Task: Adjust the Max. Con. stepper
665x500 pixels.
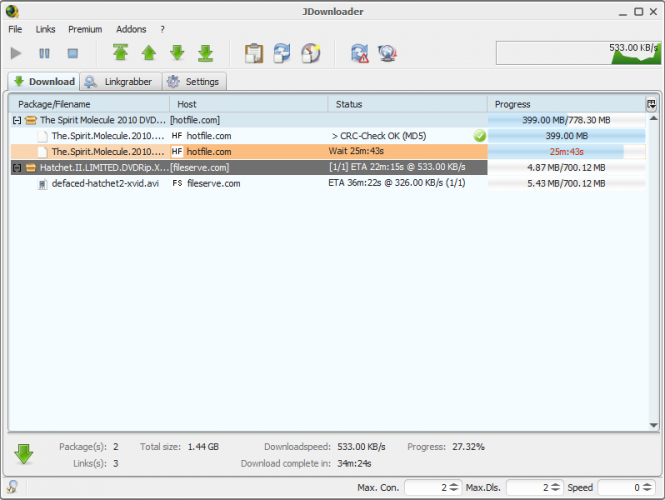Action: (x=454, y=487)
